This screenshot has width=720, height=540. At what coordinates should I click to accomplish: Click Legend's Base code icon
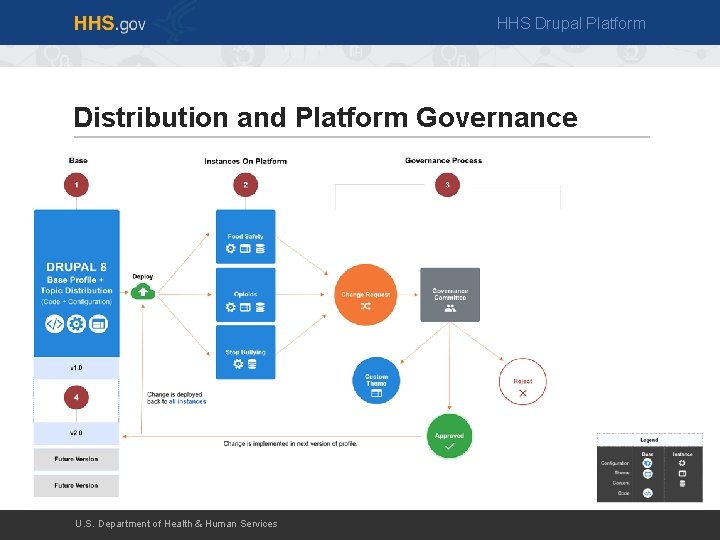tap(647, 493)
